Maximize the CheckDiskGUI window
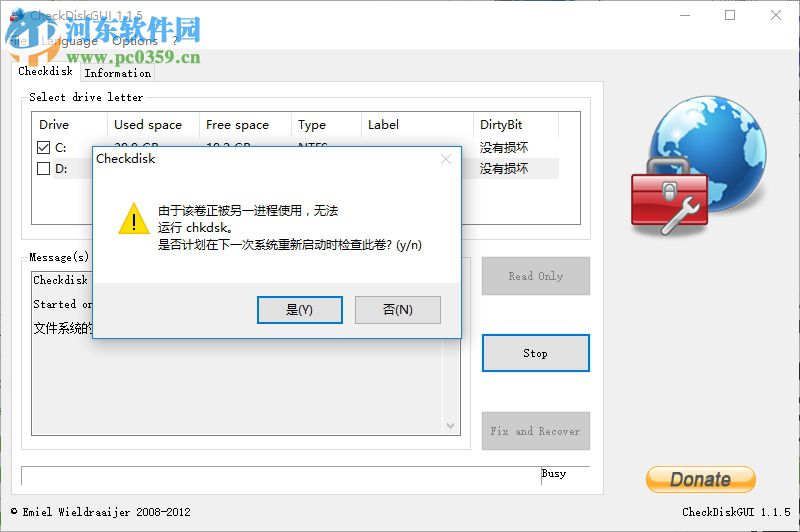Image resolution: width=800 pixels, height=532 pixels. coord(730,15)
